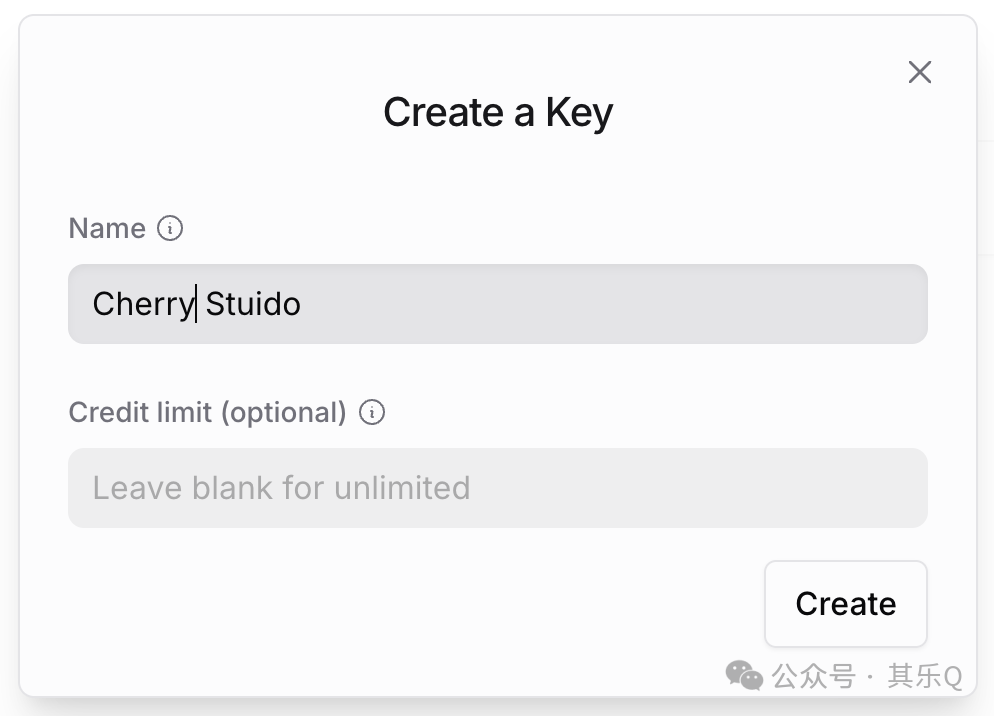Click the word "Stuido" in Name field
The width and height of the screenshot is (994, 716).
(253, 304)
